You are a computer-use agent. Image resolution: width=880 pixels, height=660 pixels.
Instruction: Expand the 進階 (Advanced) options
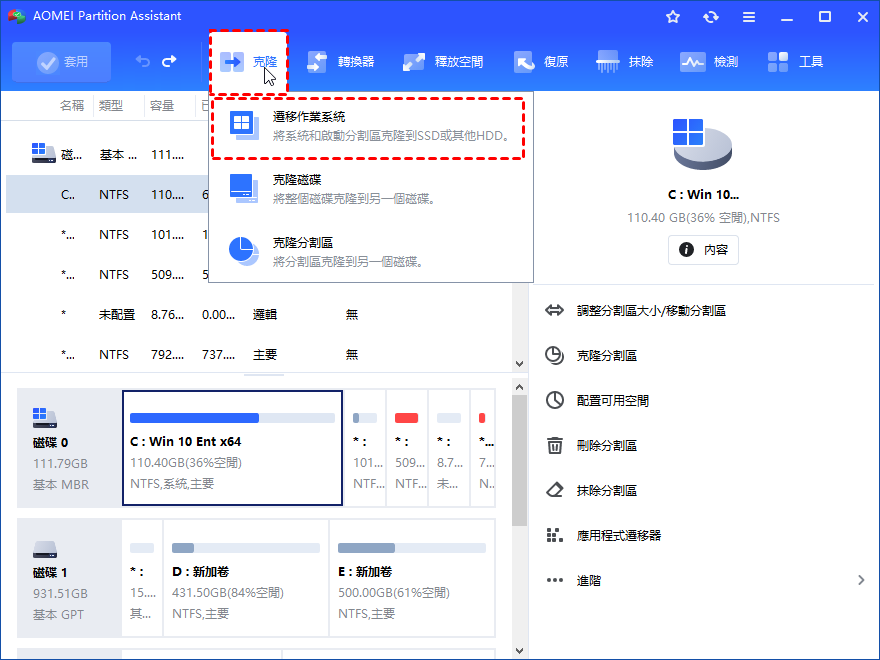706,580
